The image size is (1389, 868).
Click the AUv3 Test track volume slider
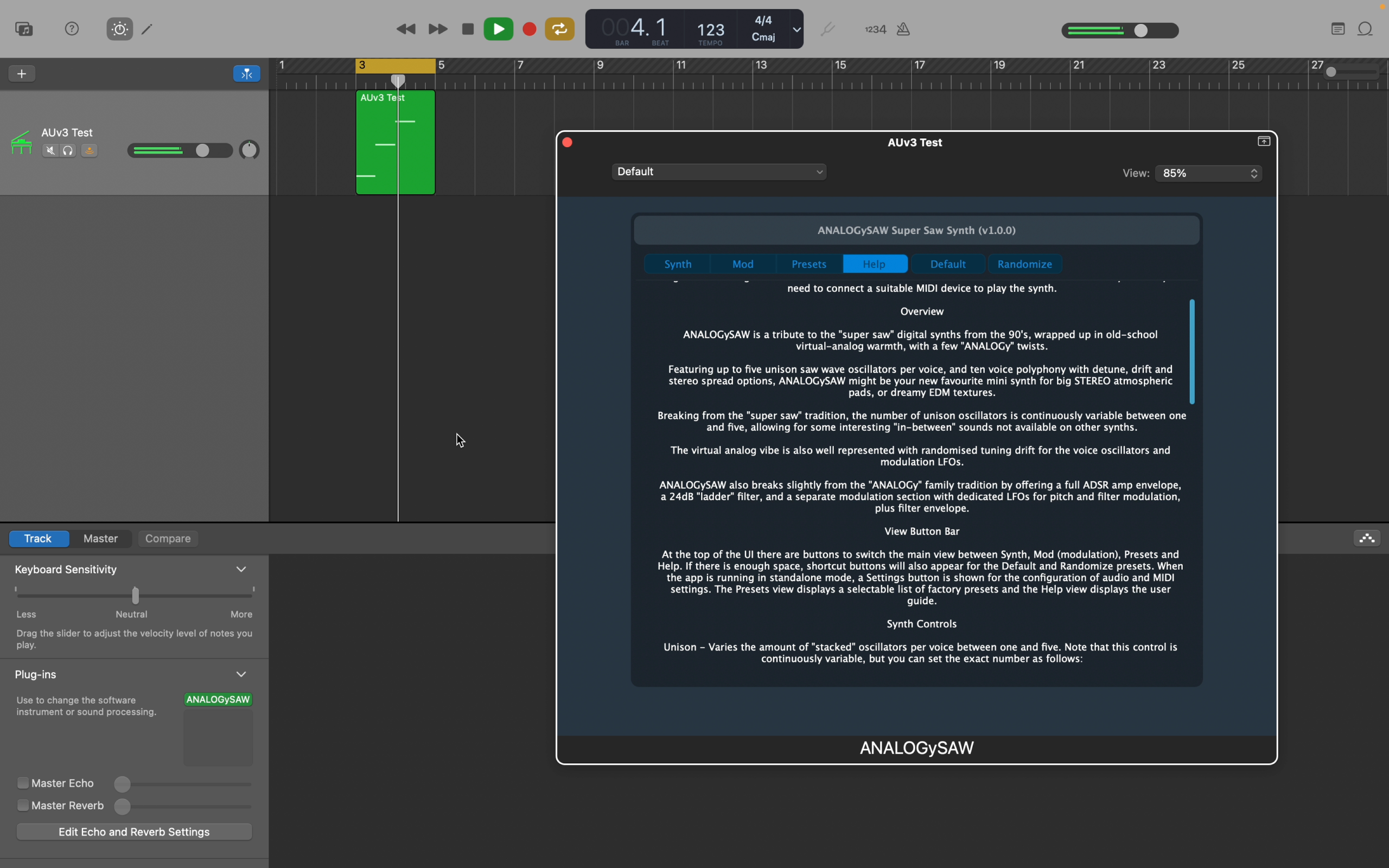tap(180, 150)
